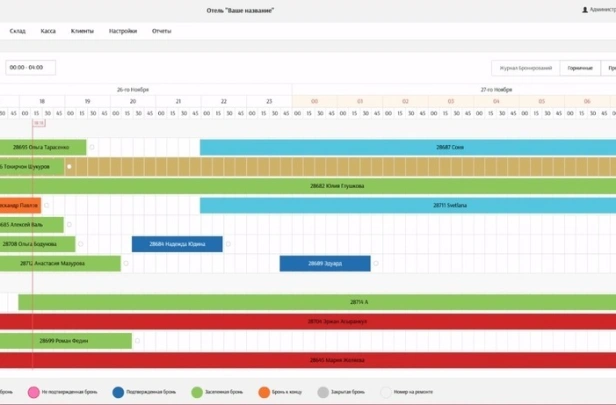Click the 00:00 - 01:00 time field
Viewport: 616px width, 405px height.
click(30, 68)
